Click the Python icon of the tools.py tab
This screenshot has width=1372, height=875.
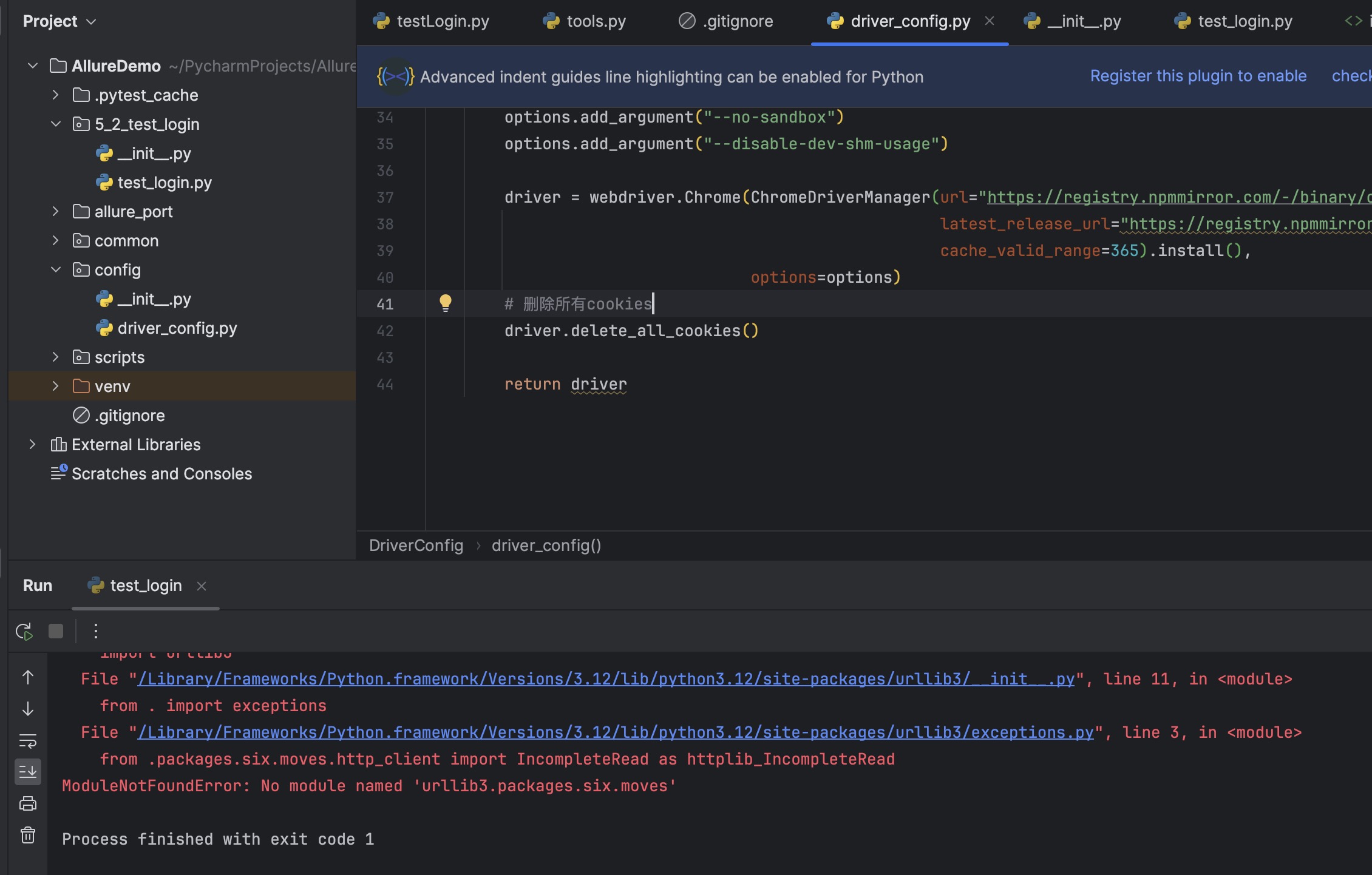pos(551,21)
